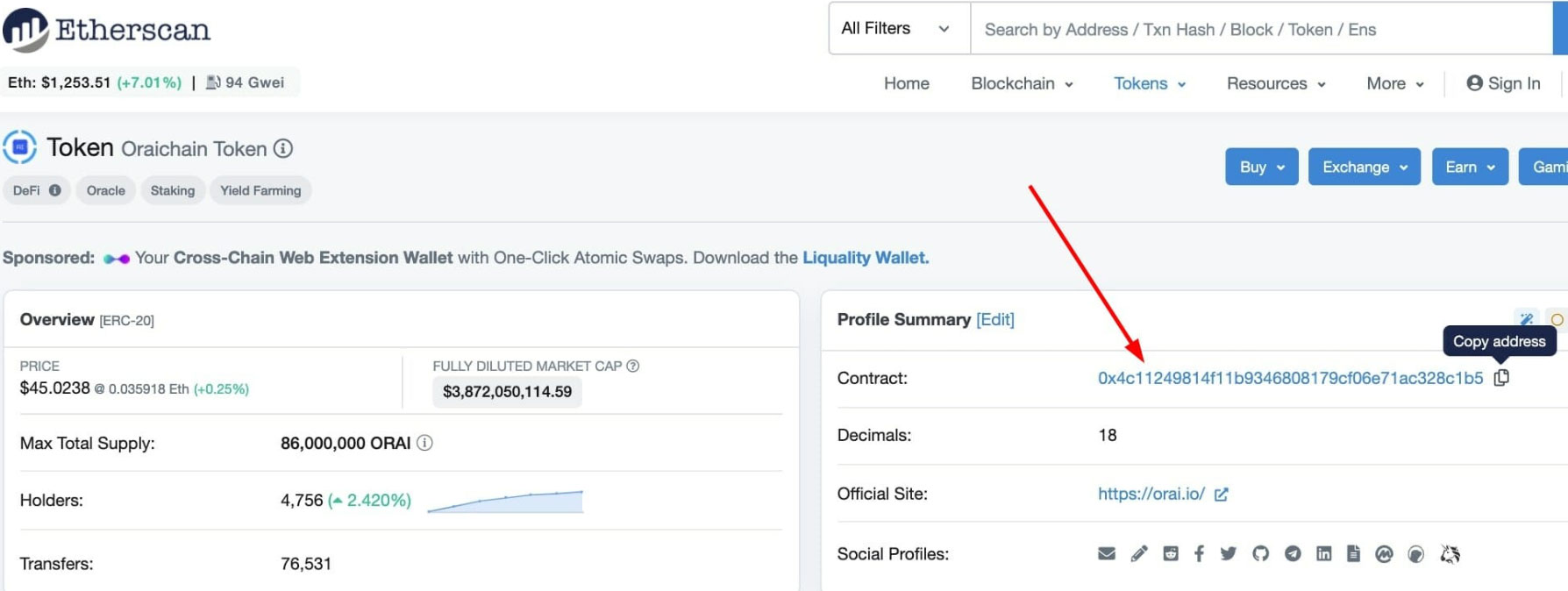Open the whitepaper document icon
Image resolution: width=1568 pixels, height=591 pixels.
click(x=1354, y=553)
